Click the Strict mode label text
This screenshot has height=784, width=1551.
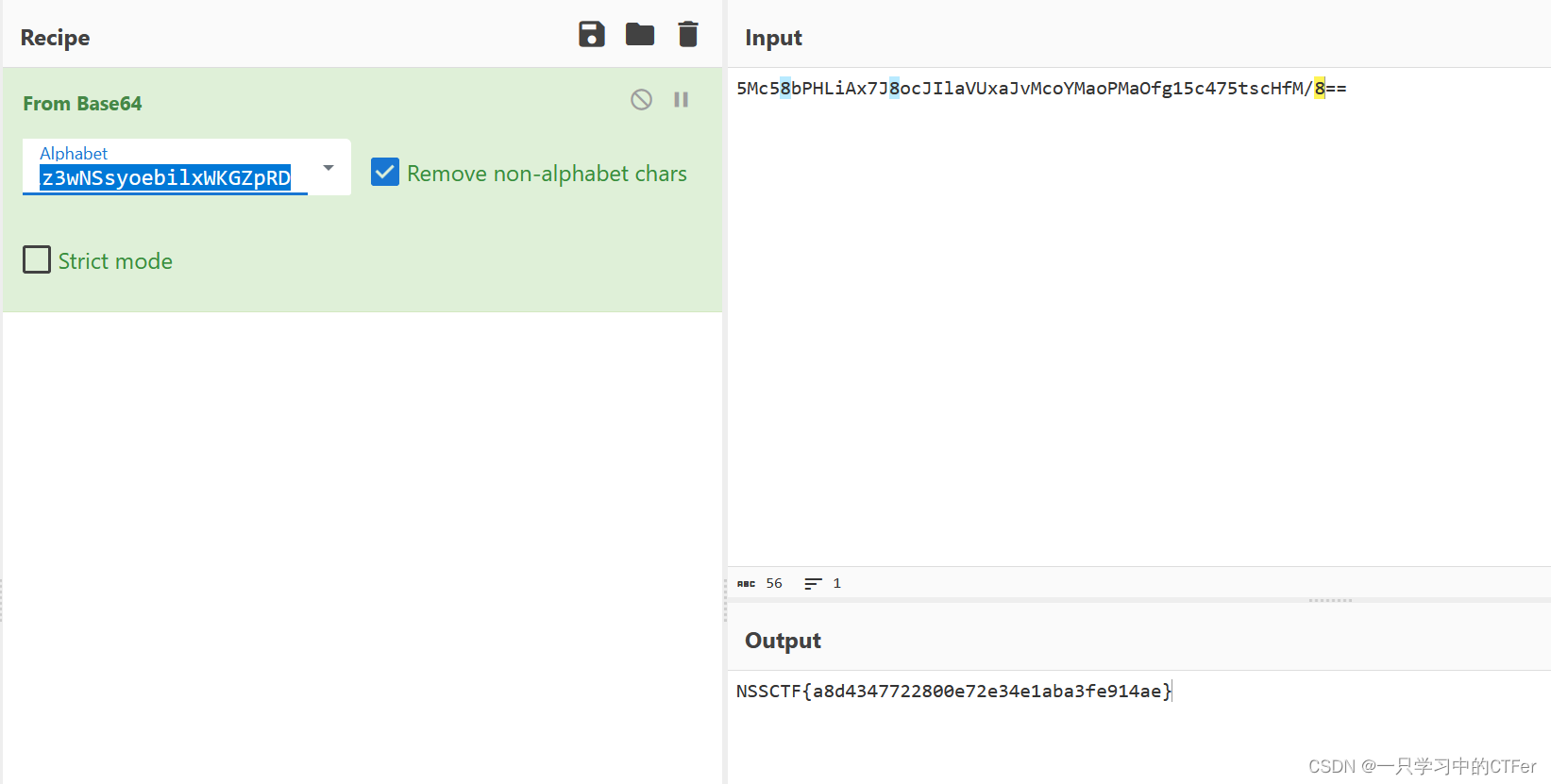coord(115,261)
